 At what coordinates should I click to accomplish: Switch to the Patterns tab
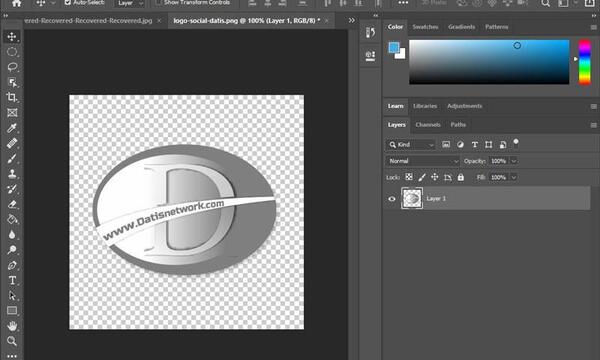pyautogui.click(x=497, y=27)
